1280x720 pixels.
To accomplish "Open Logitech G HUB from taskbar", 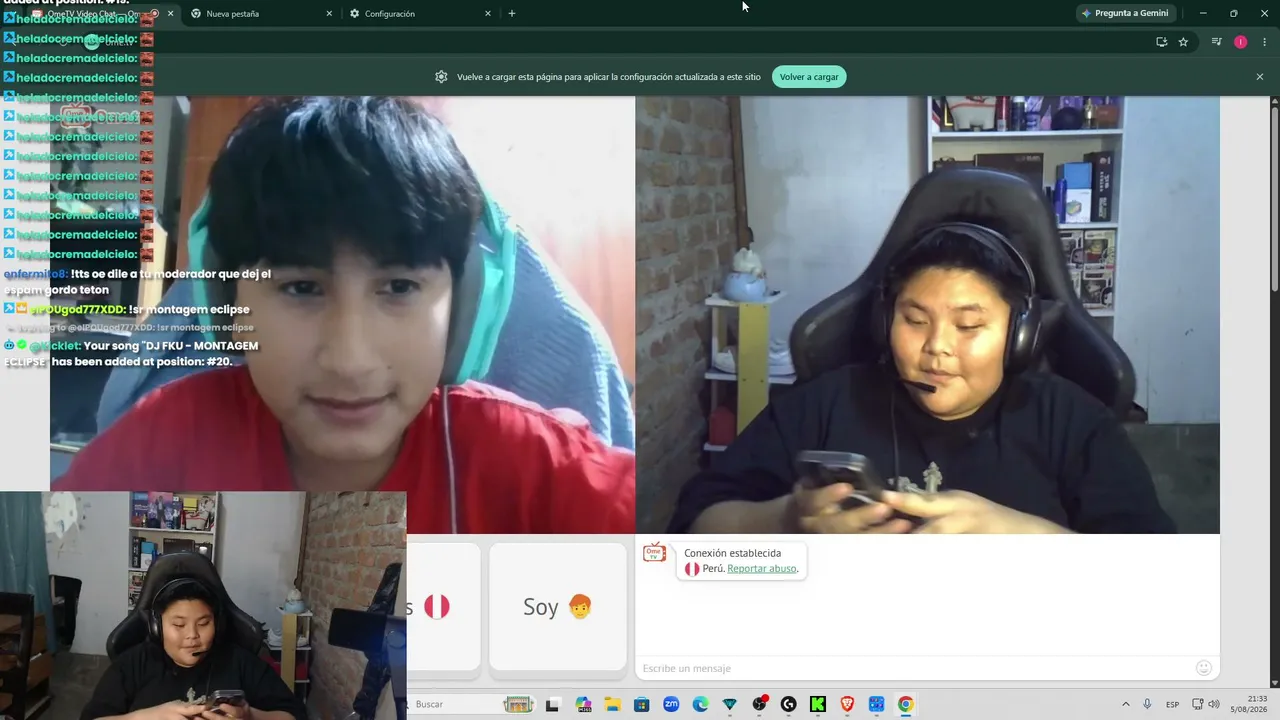I will click(x=788, y=705).
